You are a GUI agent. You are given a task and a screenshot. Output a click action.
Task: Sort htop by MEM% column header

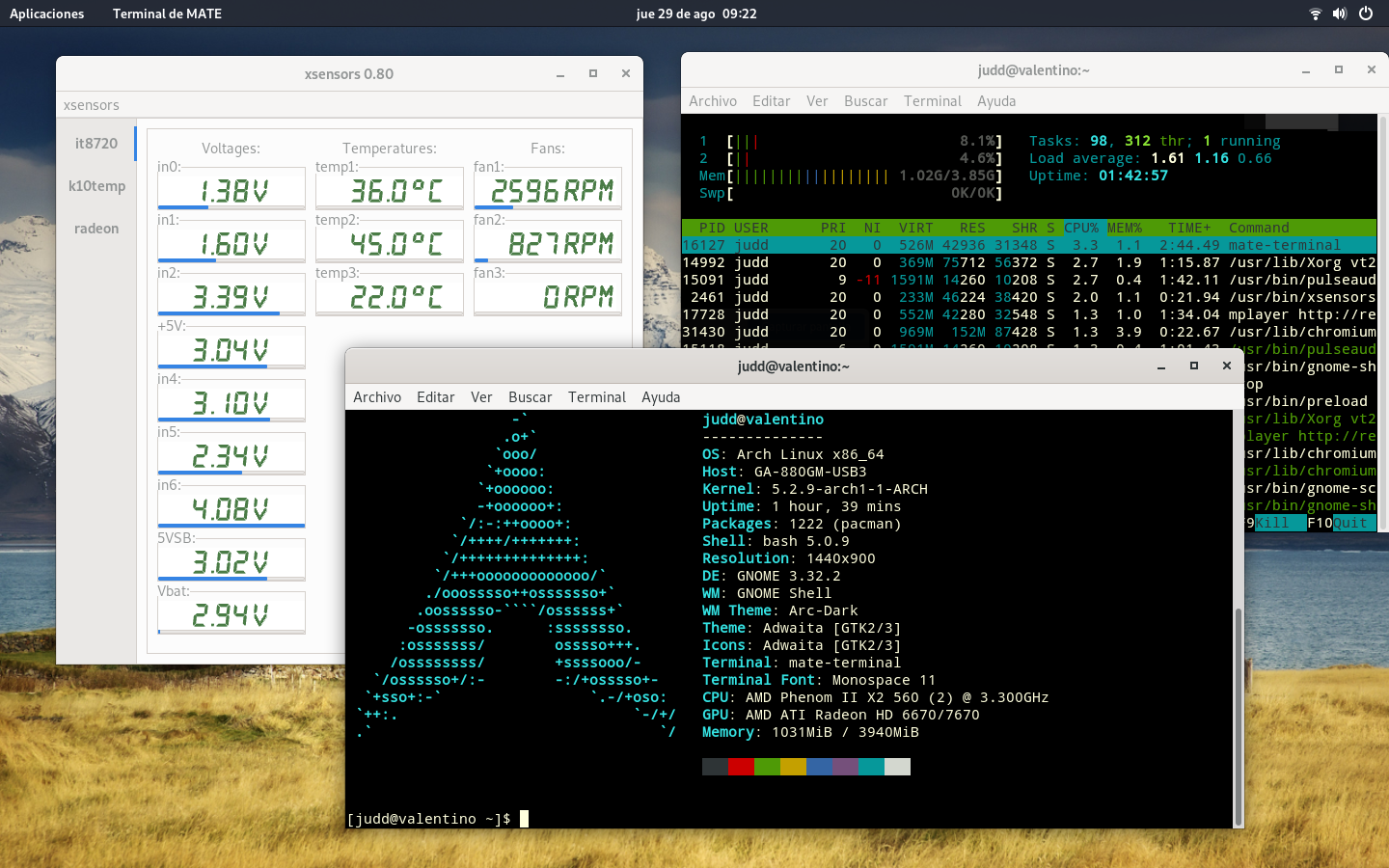1125,228
